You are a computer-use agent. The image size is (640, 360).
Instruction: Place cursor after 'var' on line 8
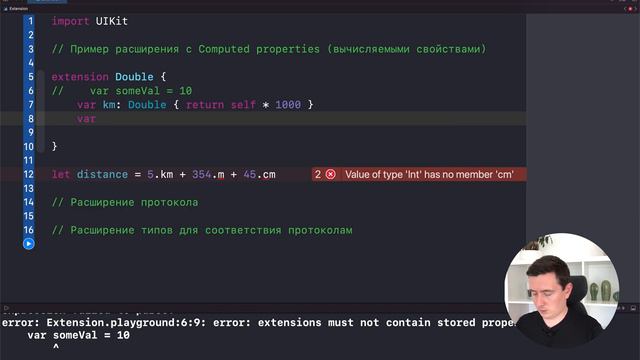point(97,119)
